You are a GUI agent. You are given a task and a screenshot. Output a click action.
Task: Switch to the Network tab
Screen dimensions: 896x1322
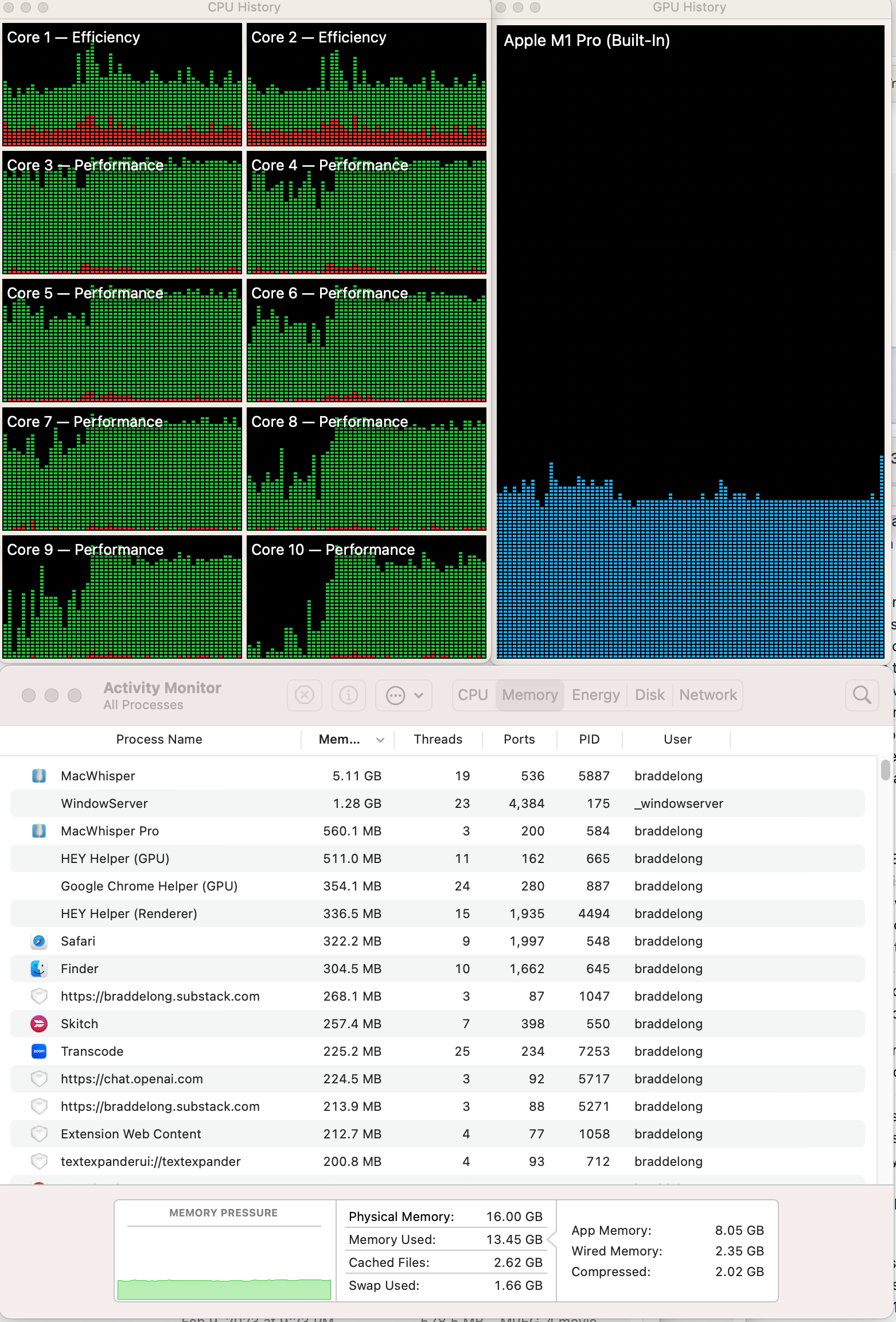(708, 695)
